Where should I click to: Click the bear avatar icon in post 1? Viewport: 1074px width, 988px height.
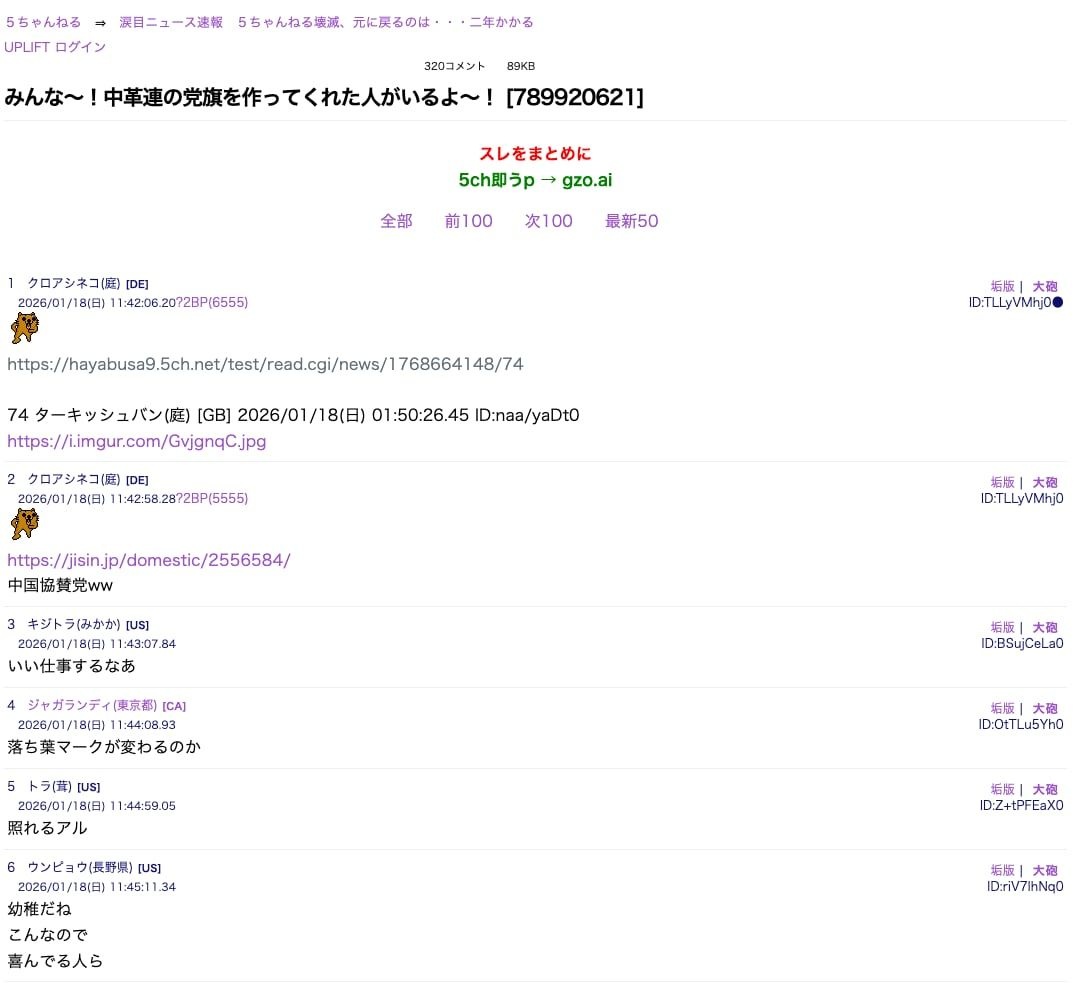(x=25, y=327)
